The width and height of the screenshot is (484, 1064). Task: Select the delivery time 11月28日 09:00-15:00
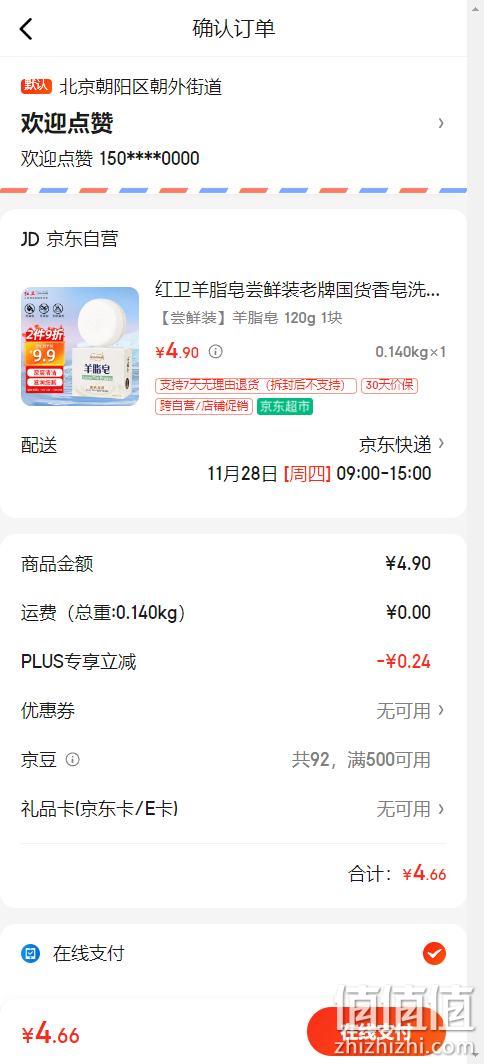click(319, 473)
